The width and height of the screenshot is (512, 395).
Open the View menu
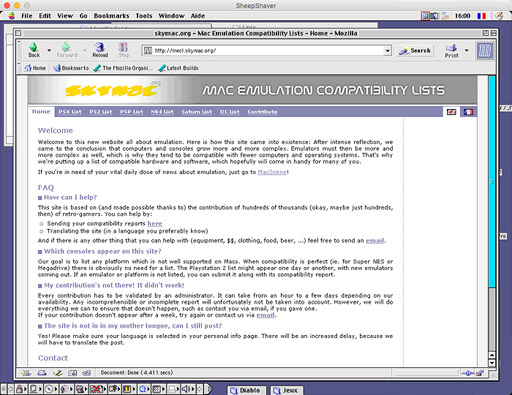point(65,16)
